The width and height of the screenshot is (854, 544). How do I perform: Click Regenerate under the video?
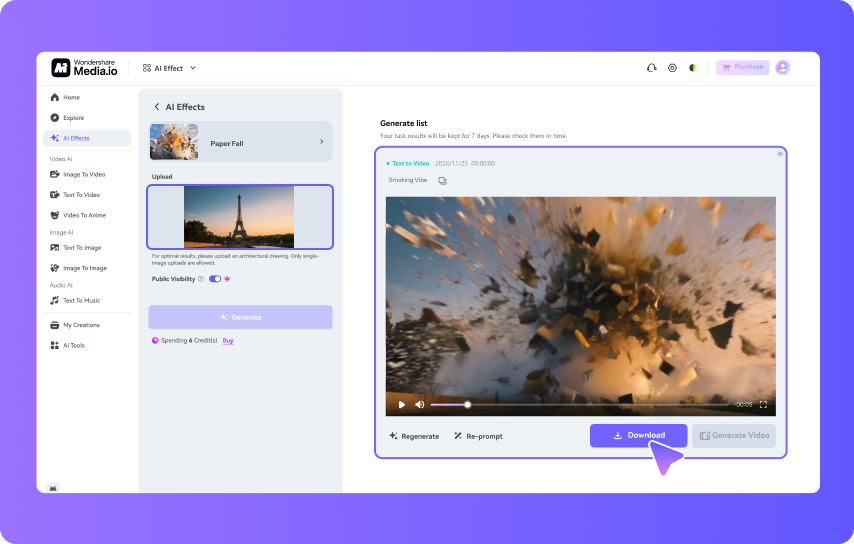tap(414, 436)
